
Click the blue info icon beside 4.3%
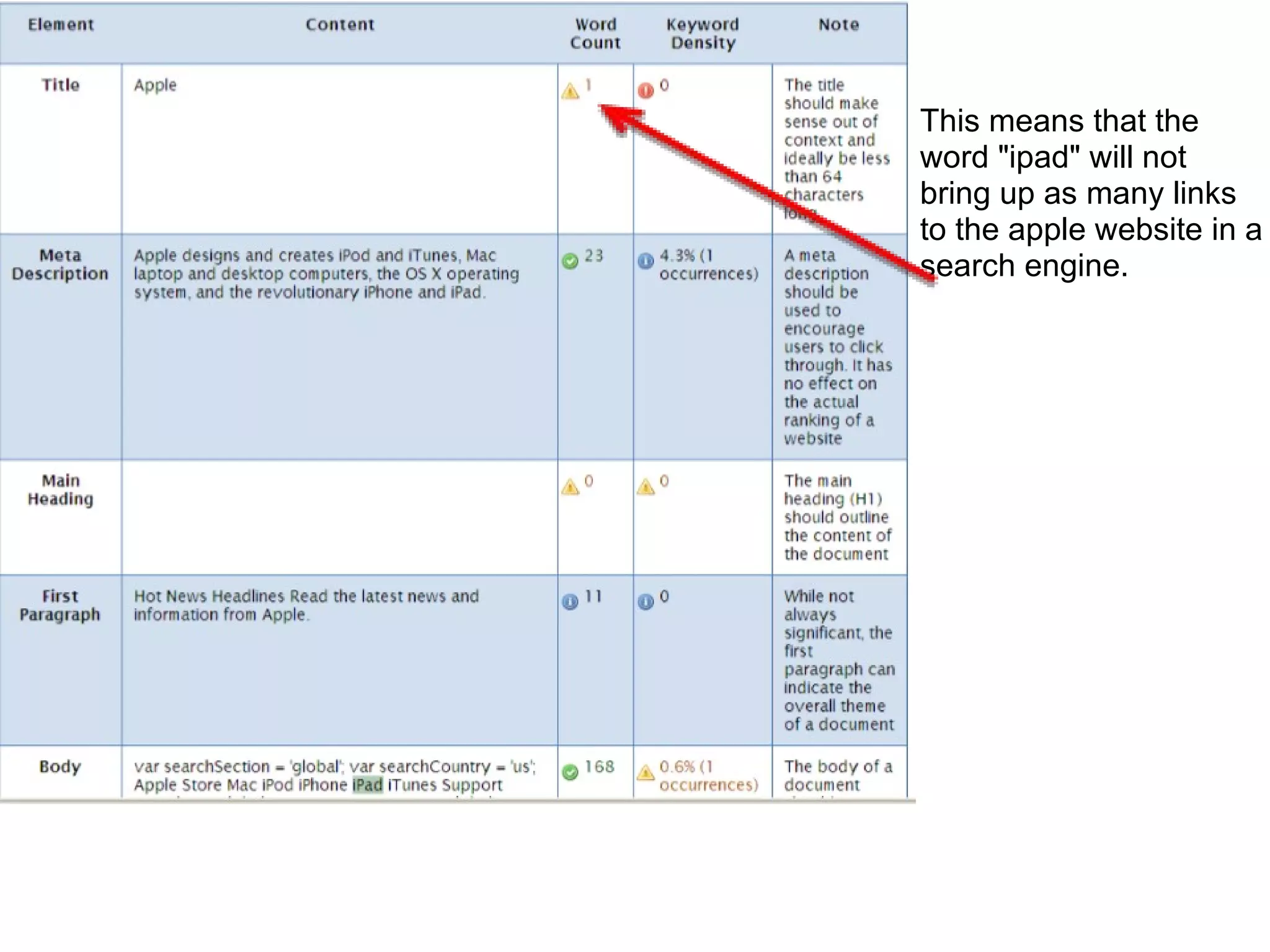[646, 261]
